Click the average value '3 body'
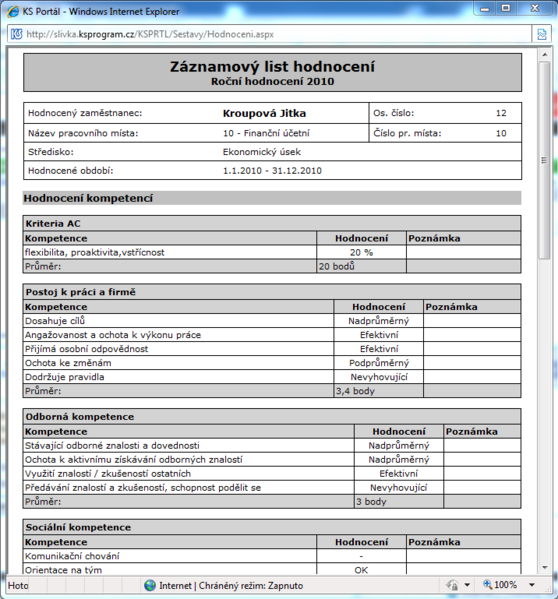 click(x=371, y=502)
